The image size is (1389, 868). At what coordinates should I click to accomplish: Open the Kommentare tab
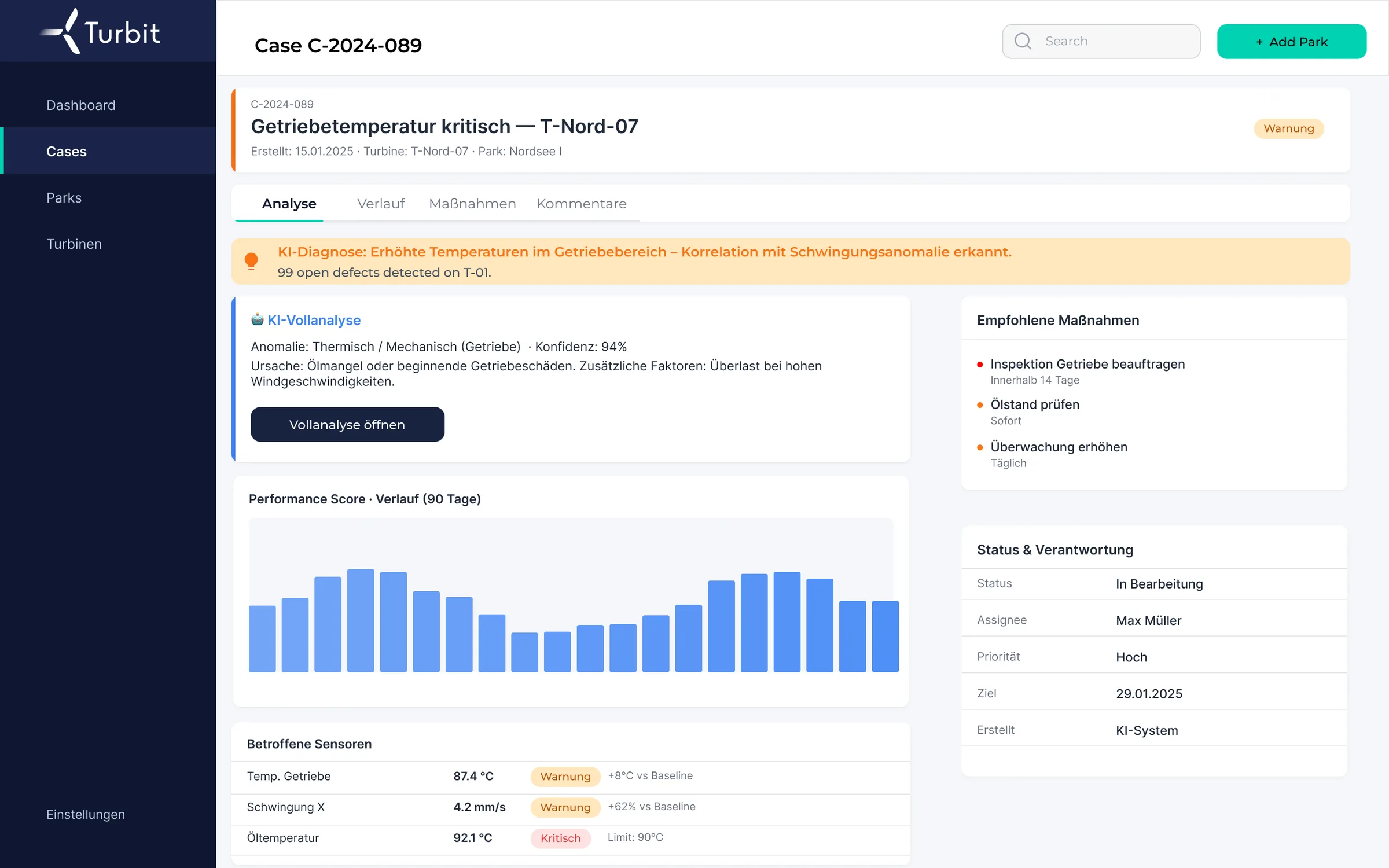pos(582,204)
